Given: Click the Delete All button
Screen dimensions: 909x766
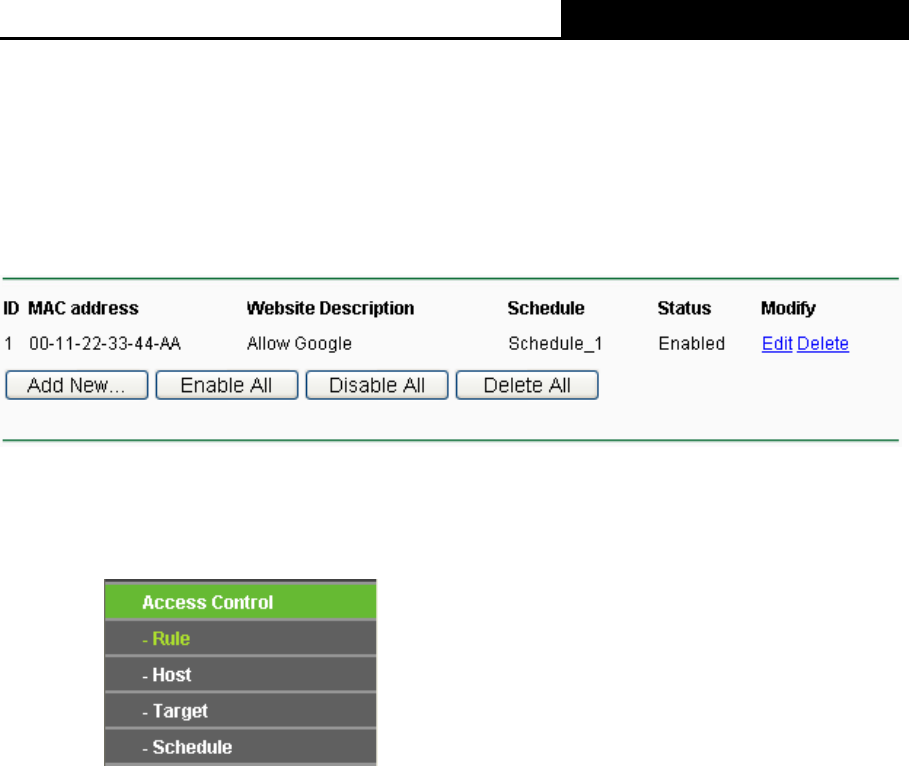Looking at the screenshot, I should [527, 385].
